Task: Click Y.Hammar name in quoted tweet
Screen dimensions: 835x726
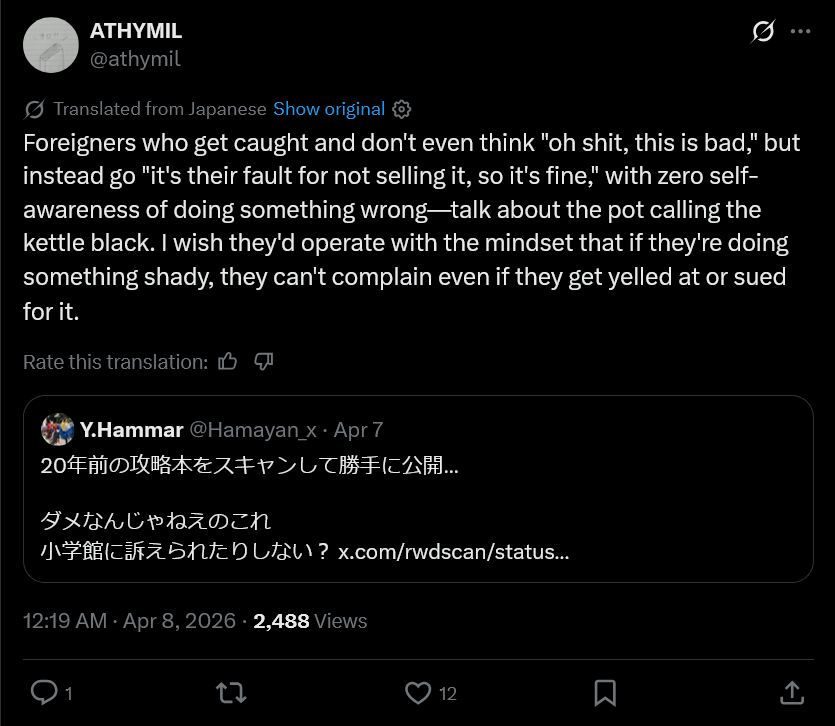Action: pyautogui.click(x=131, y=430)
